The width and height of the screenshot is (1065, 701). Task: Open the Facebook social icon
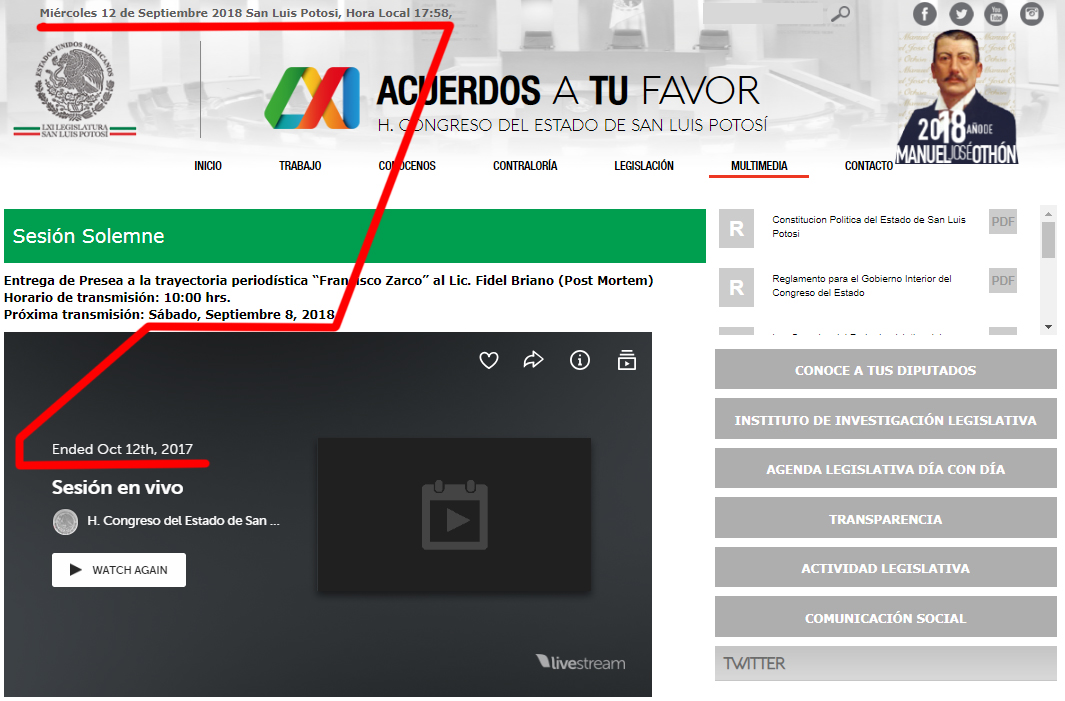tap(924, 14)
